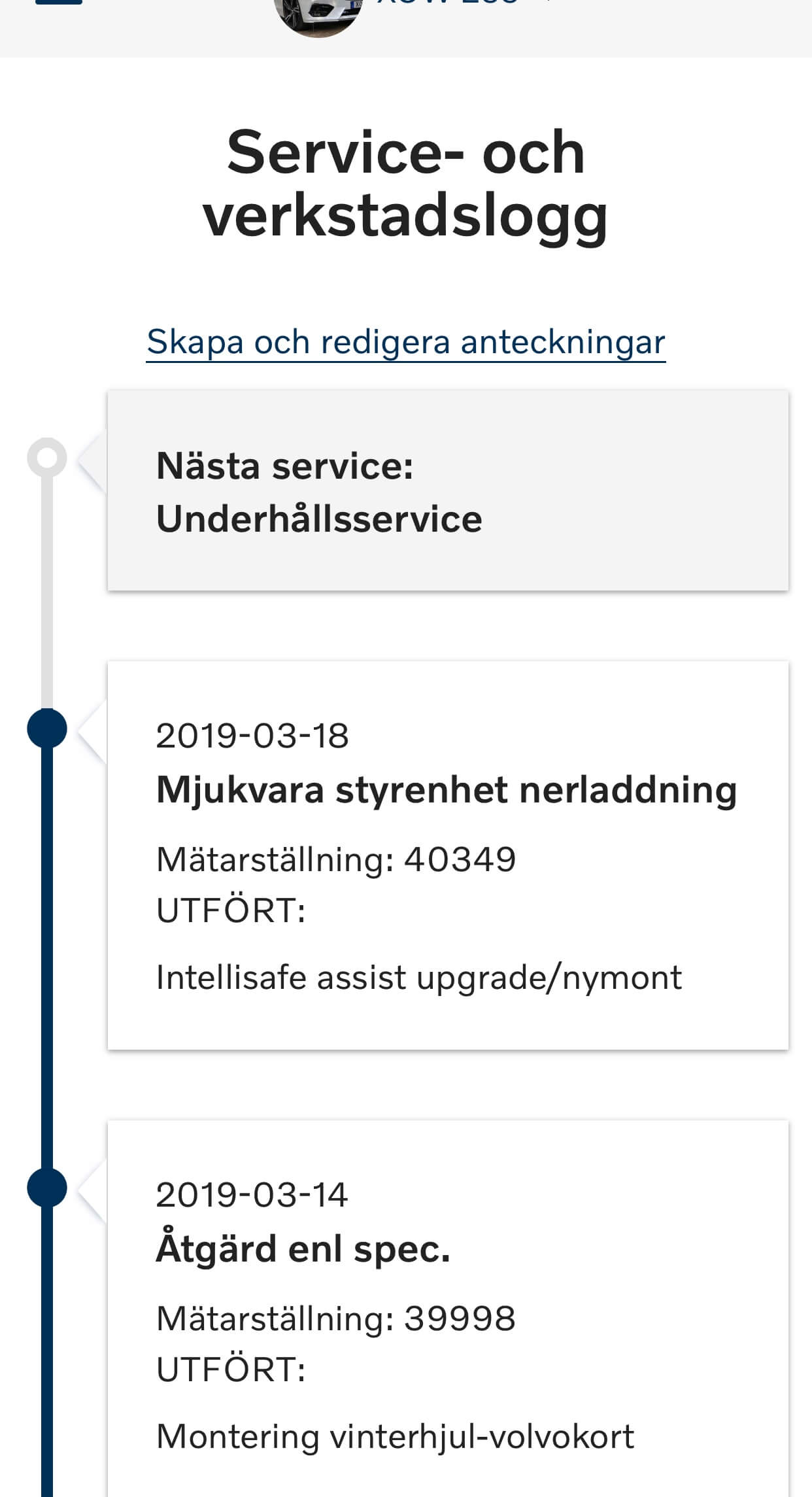This screenshot has width=812, height=1497.
Task: Open the car registration selector dropdown
Action: (465, 3)
